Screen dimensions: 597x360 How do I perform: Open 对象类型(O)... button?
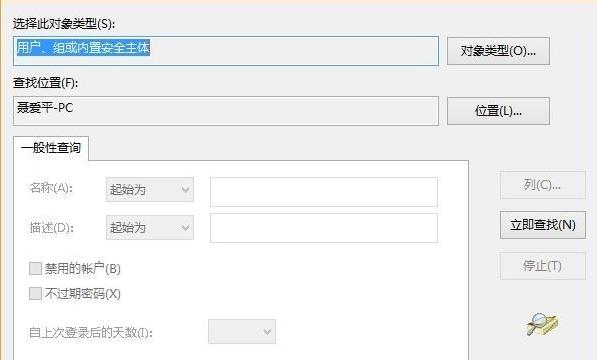498,51
